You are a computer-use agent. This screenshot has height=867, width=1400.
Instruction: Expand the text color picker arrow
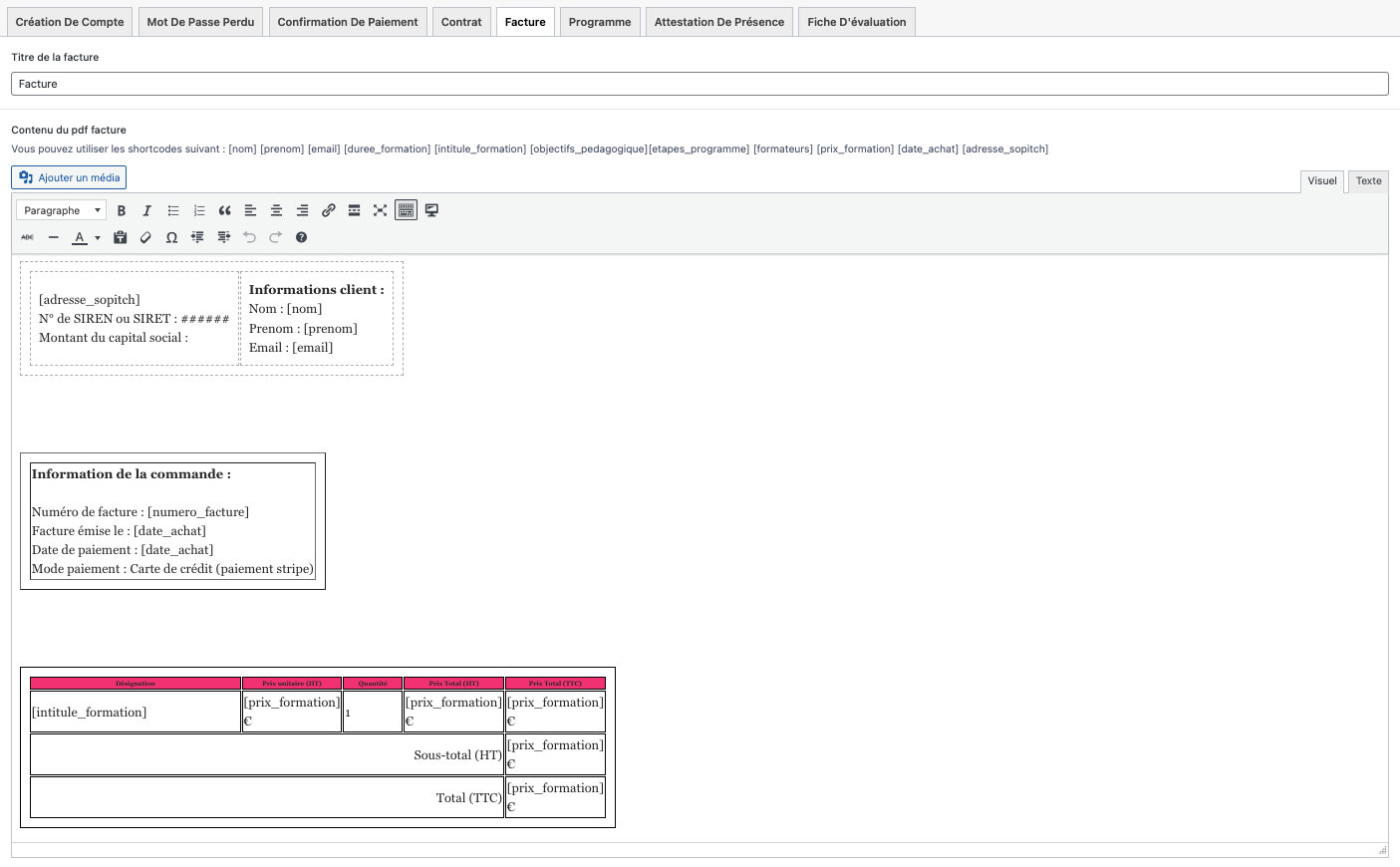(x=98, y=238)
